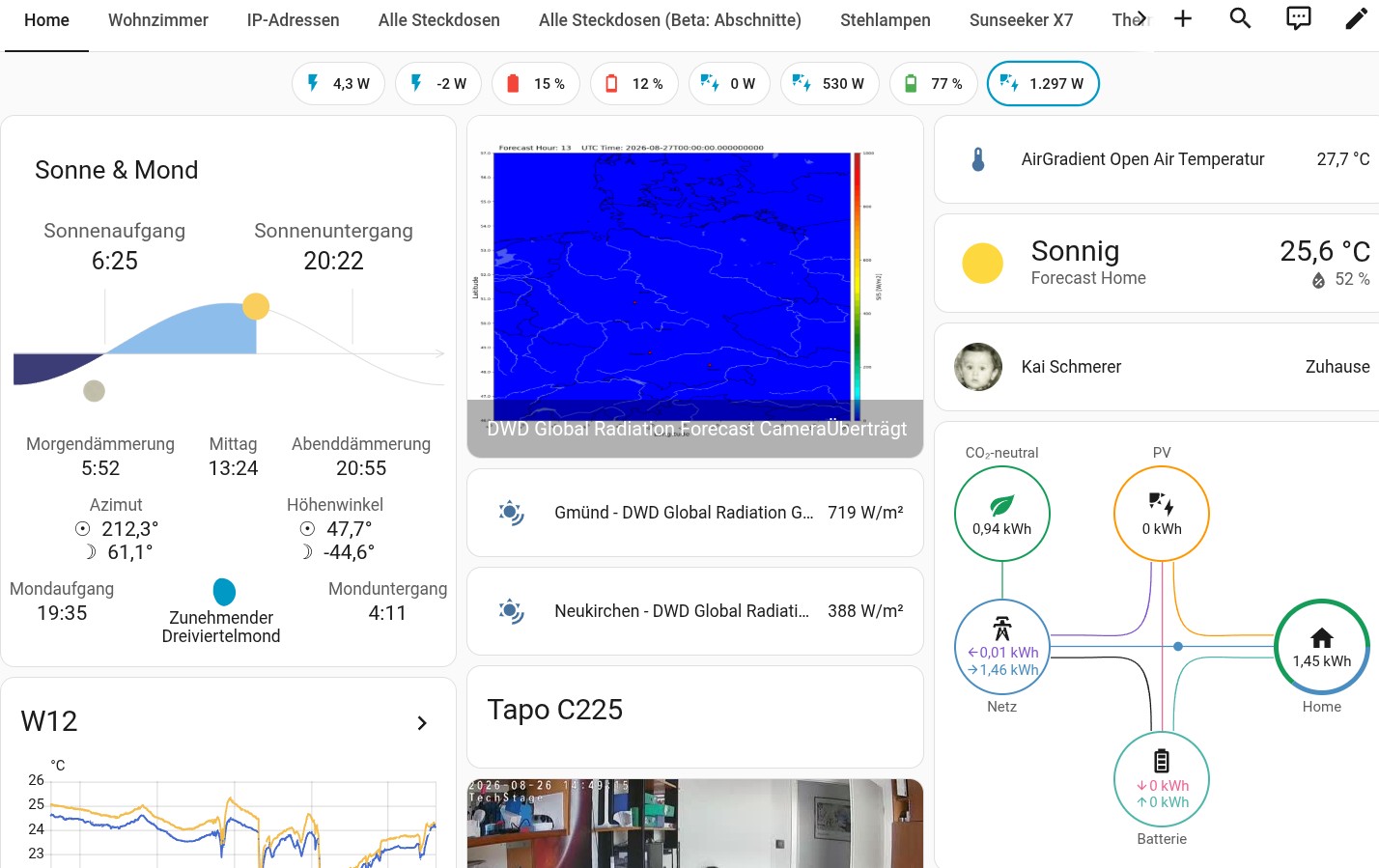Image resolution: width=1379 pixels, height=868 pixels.
Task: Click the house icon in Home circle
Action: click(1322, 638)
